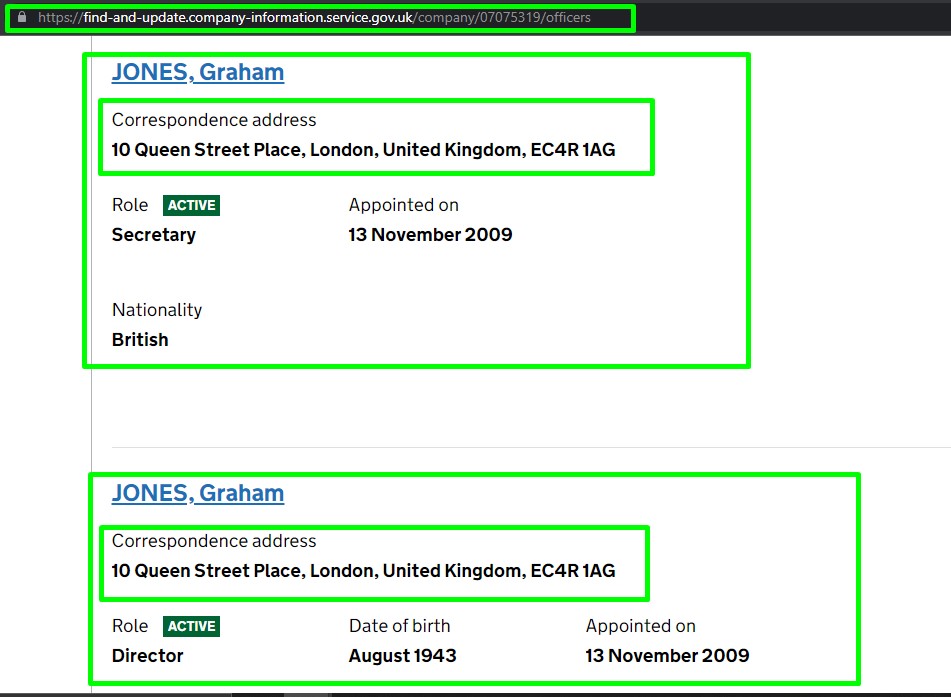Image resolution: width=951 pixels, height=697 pixels.
Task: Click the Companies House URL in the address bar
Action: (314, 18)
